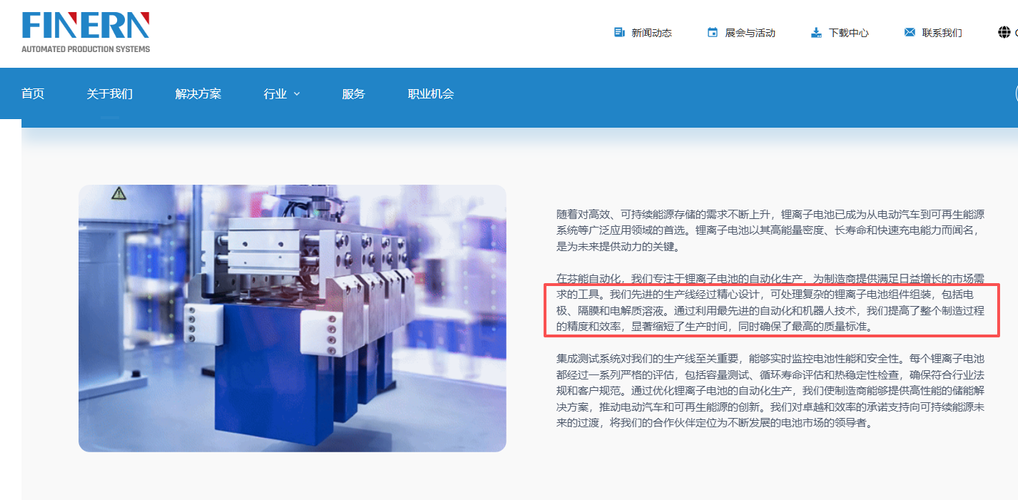Open the 新闻动态 text link

651,32
